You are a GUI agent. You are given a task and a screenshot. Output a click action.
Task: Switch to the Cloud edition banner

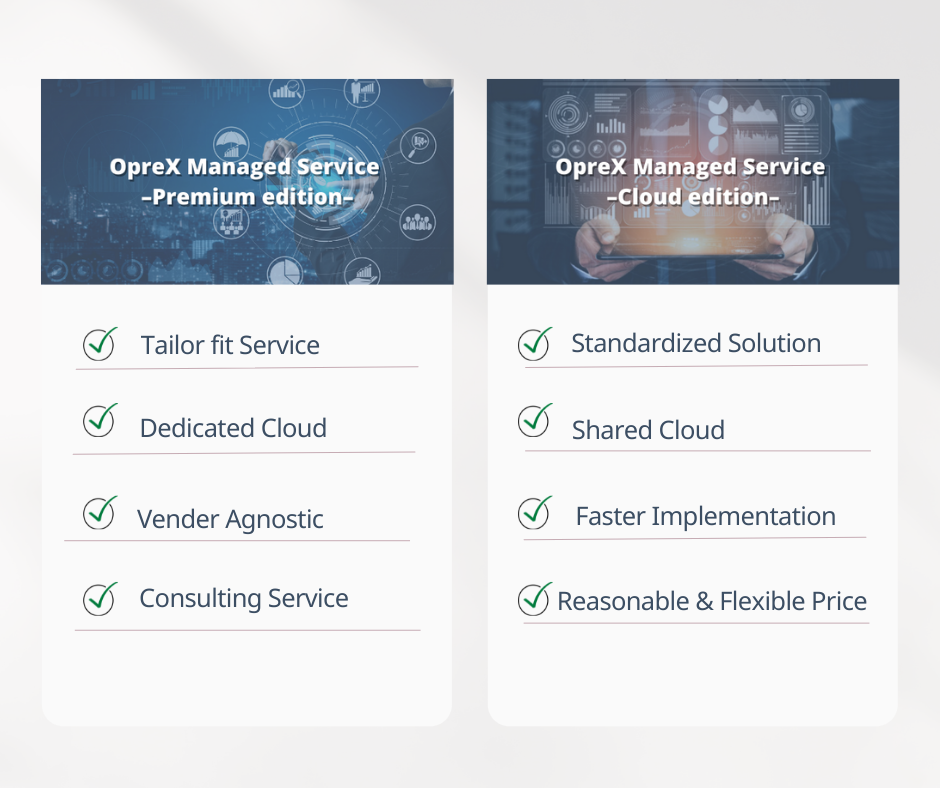point(692,180)
